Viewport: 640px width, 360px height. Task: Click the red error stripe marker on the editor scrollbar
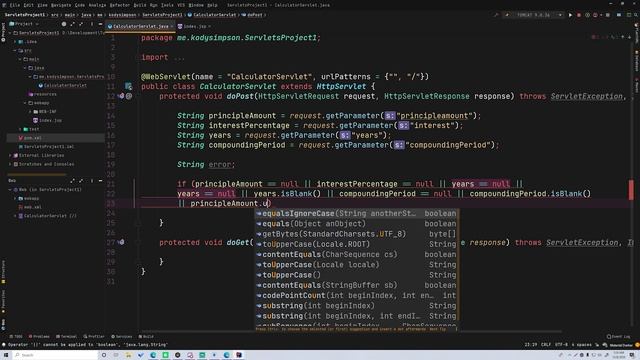[x=631, y=190]
